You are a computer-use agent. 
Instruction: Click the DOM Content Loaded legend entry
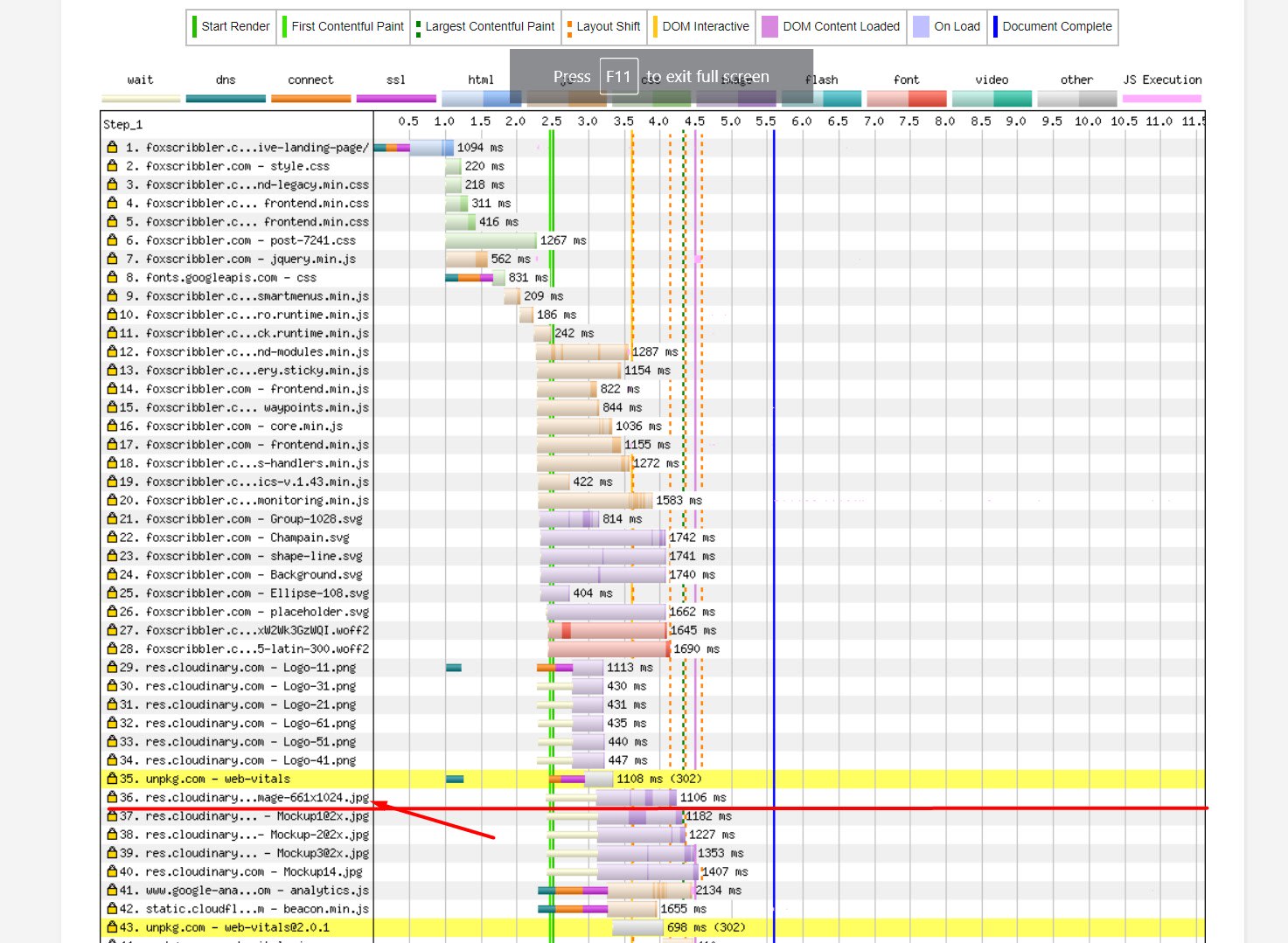(x=831, y=27)
